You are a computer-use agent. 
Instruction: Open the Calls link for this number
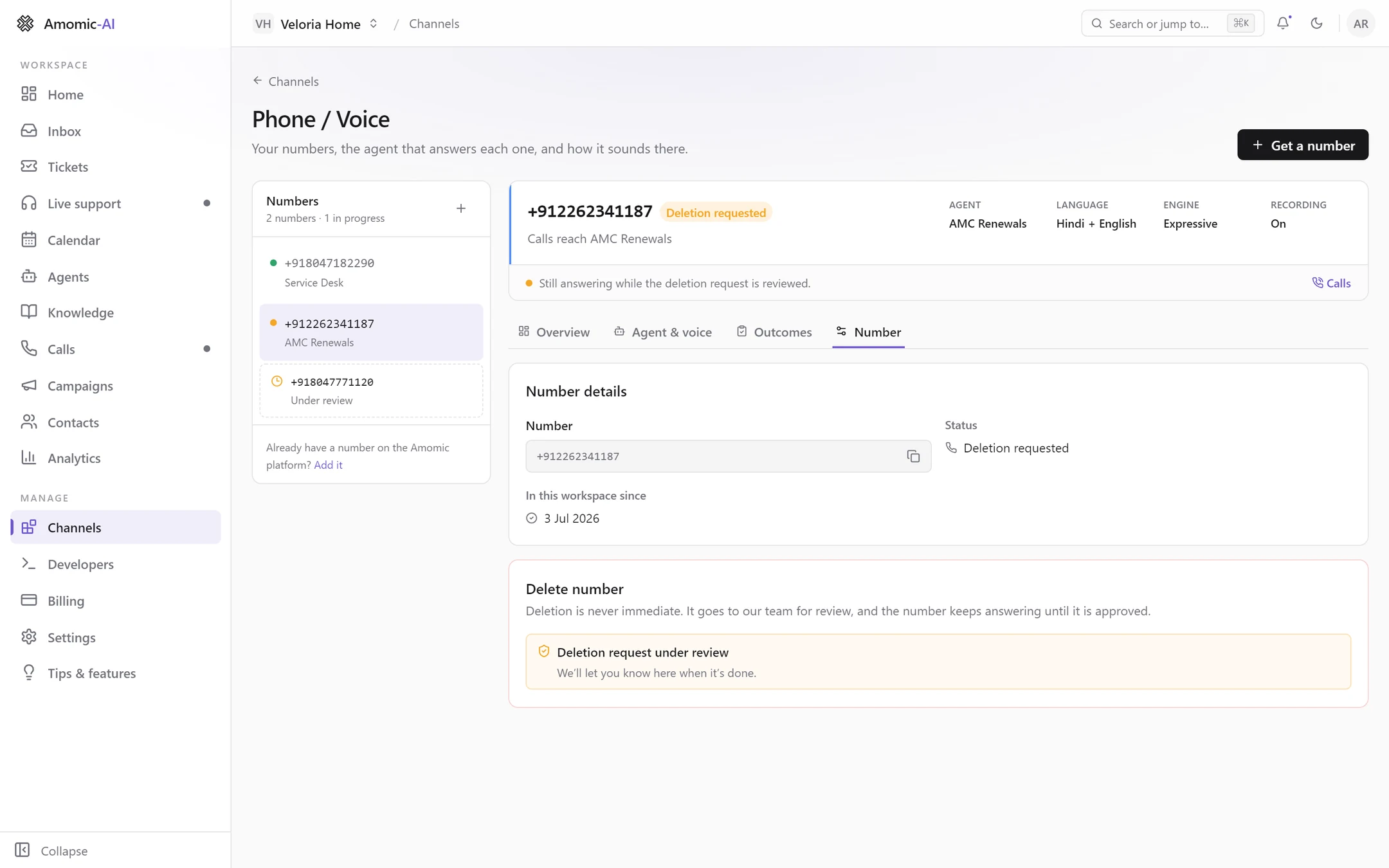1331,283
